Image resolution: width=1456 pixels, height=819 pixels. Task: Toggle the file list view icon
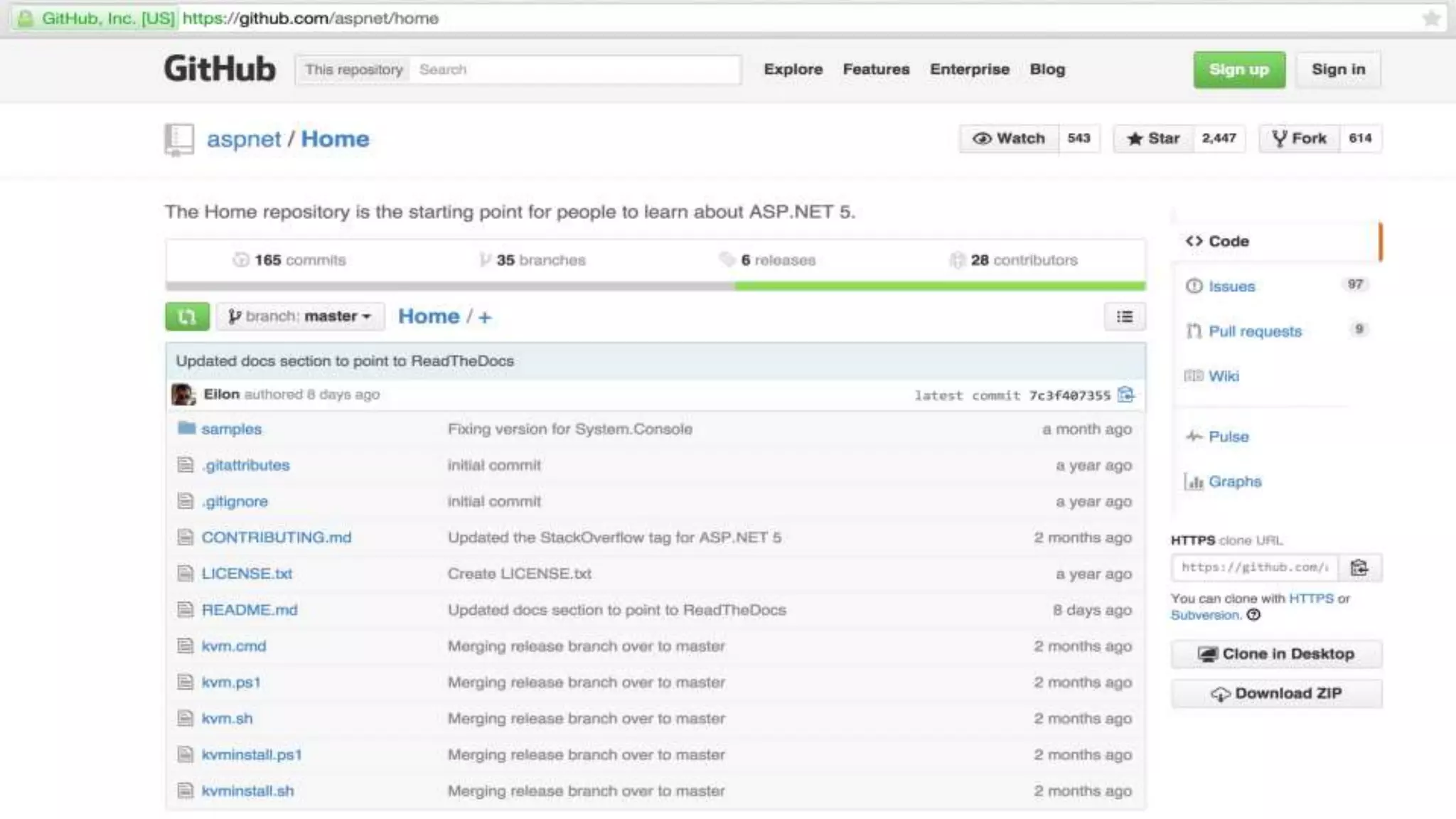(1125, 316)
